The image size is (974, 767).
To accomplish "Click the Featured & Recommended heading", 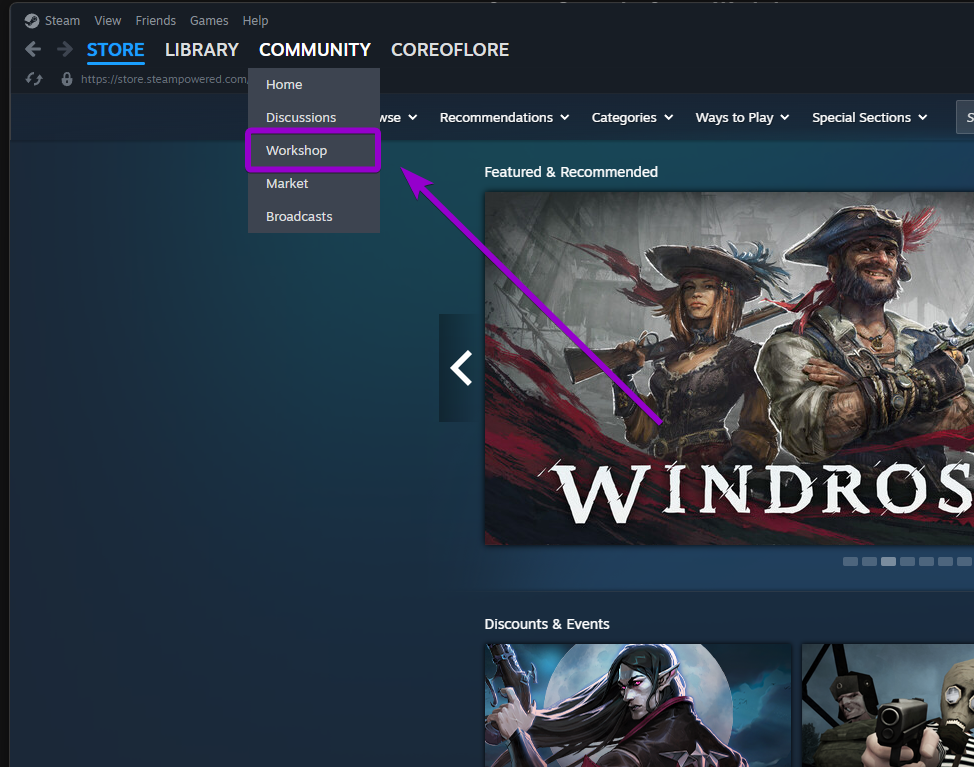I will 571,172.
